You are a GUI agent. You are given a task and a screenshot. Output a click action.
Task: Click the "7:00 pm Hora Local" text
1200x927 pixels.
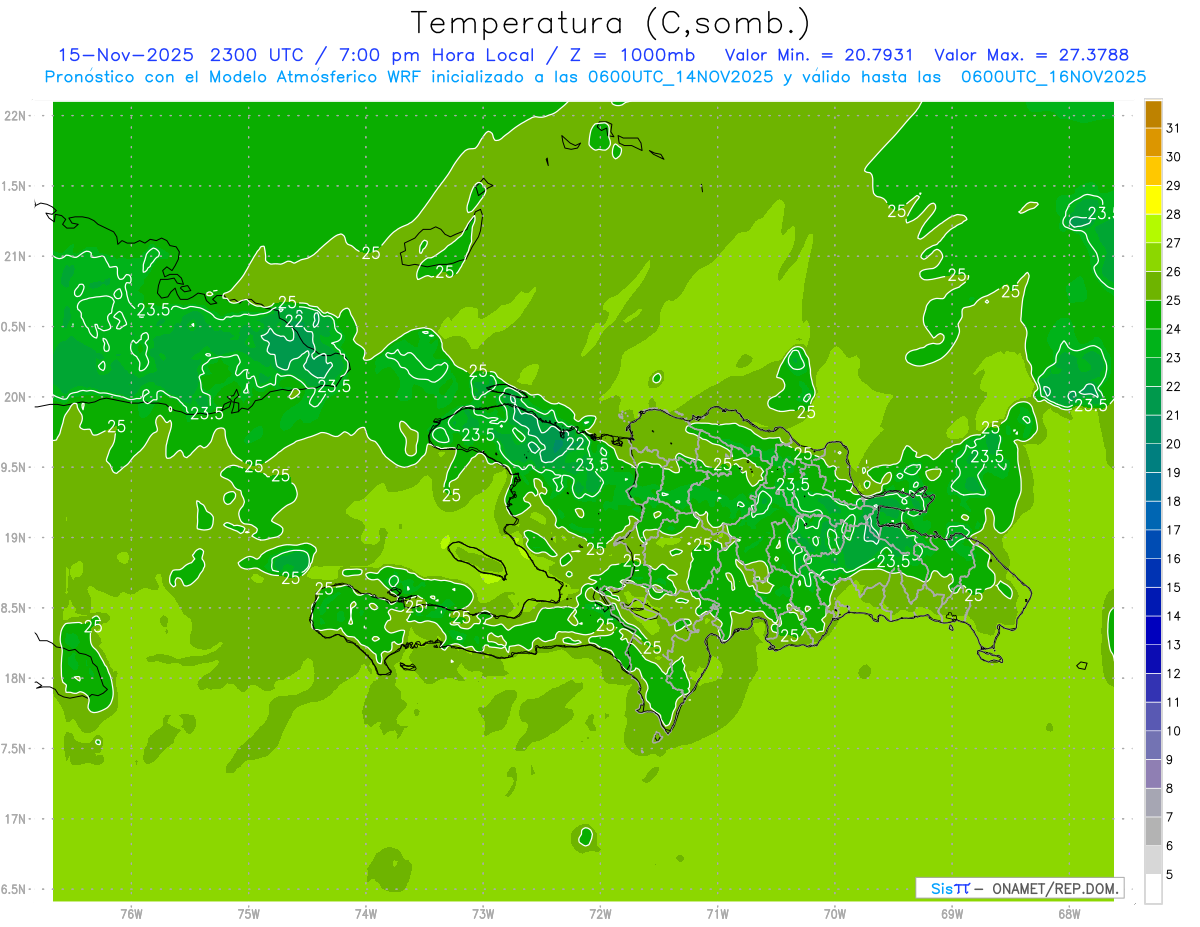click(x=438, y=55)
